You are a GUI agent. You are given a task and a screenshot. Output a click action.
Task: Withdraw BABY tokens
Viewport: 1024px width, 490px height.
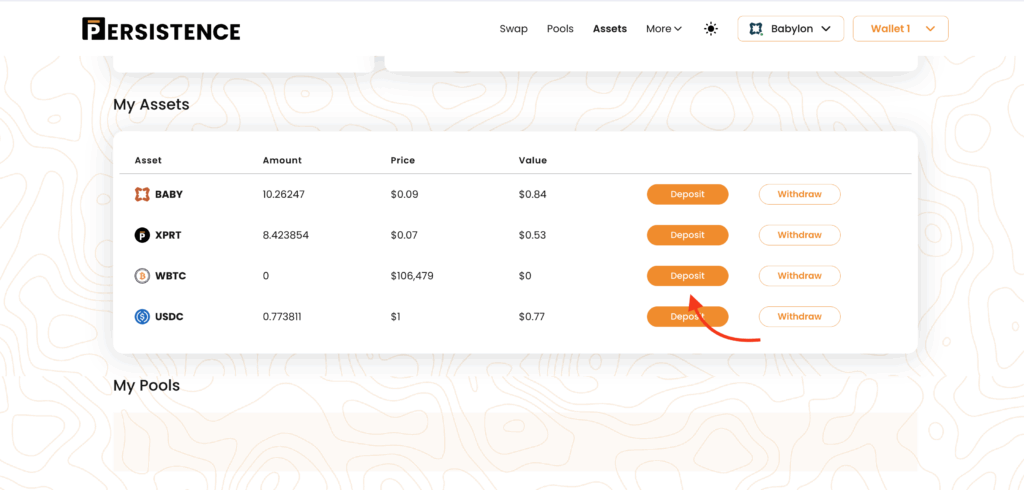coord(799,194)
